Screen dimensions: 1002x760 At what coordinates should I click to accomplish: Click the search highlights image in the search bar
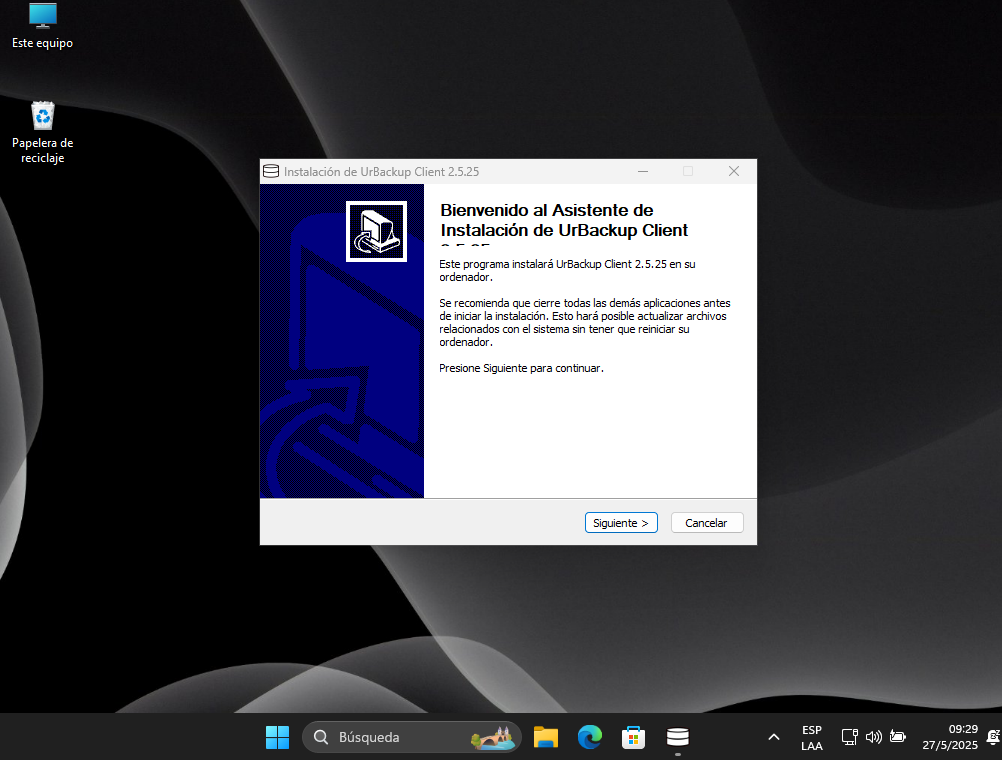point(492,737)
